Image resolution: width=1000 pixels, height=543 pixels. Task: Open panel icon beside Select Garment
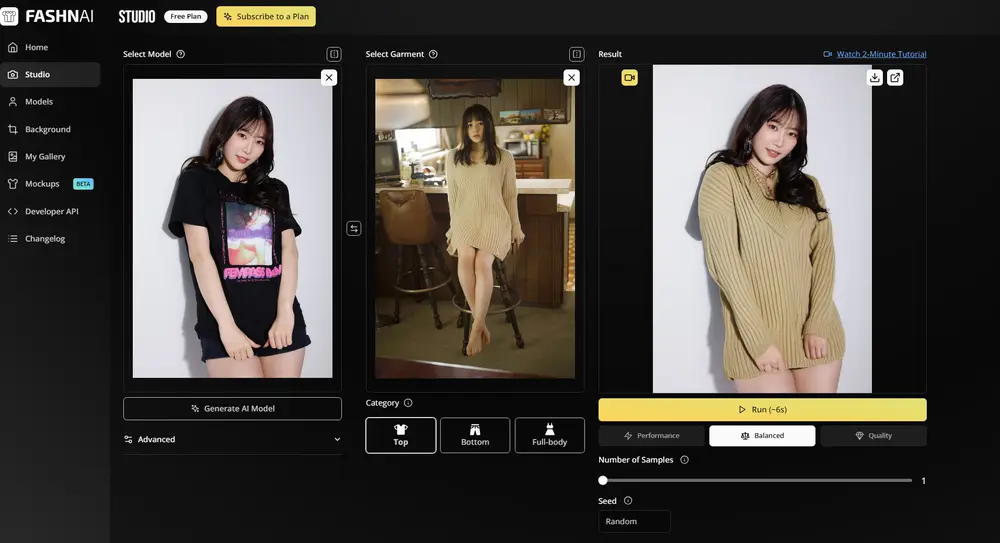pyautogui.click(x=576, y=54)
